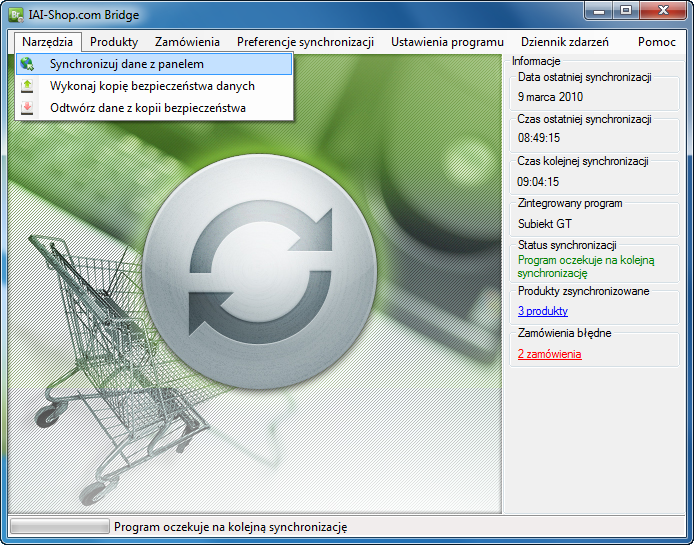Click the IAI-Shop.com Bridge window title

click(x=84, y=15)
